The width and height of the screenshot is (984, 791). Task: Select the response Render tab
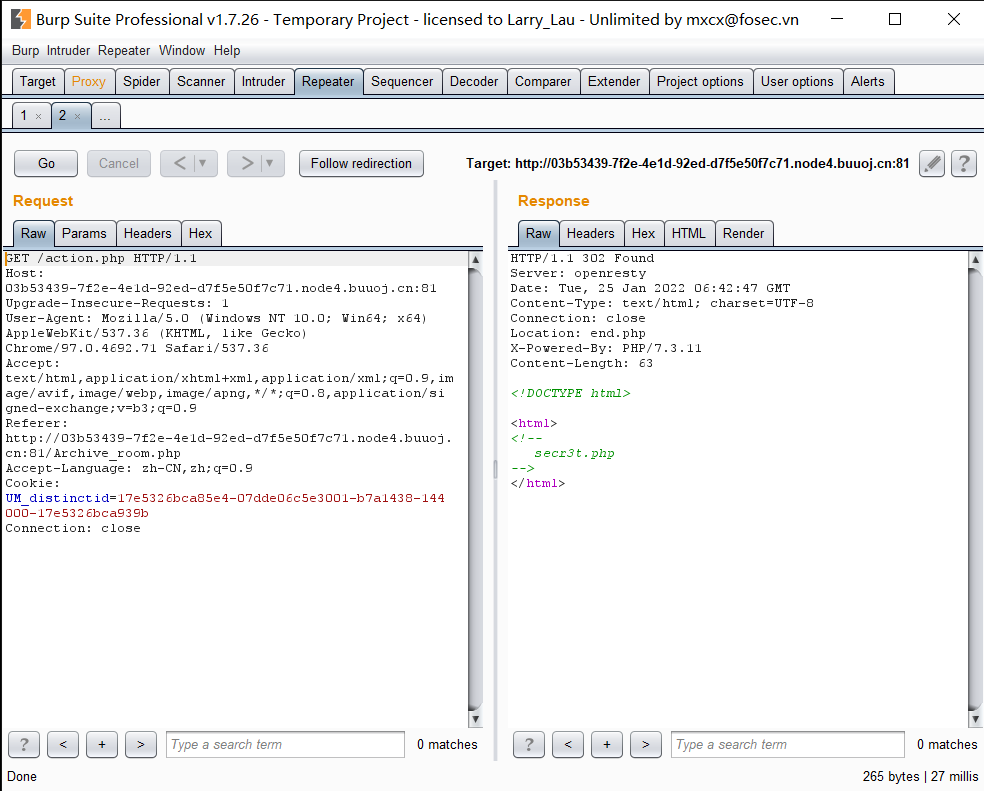743,233
